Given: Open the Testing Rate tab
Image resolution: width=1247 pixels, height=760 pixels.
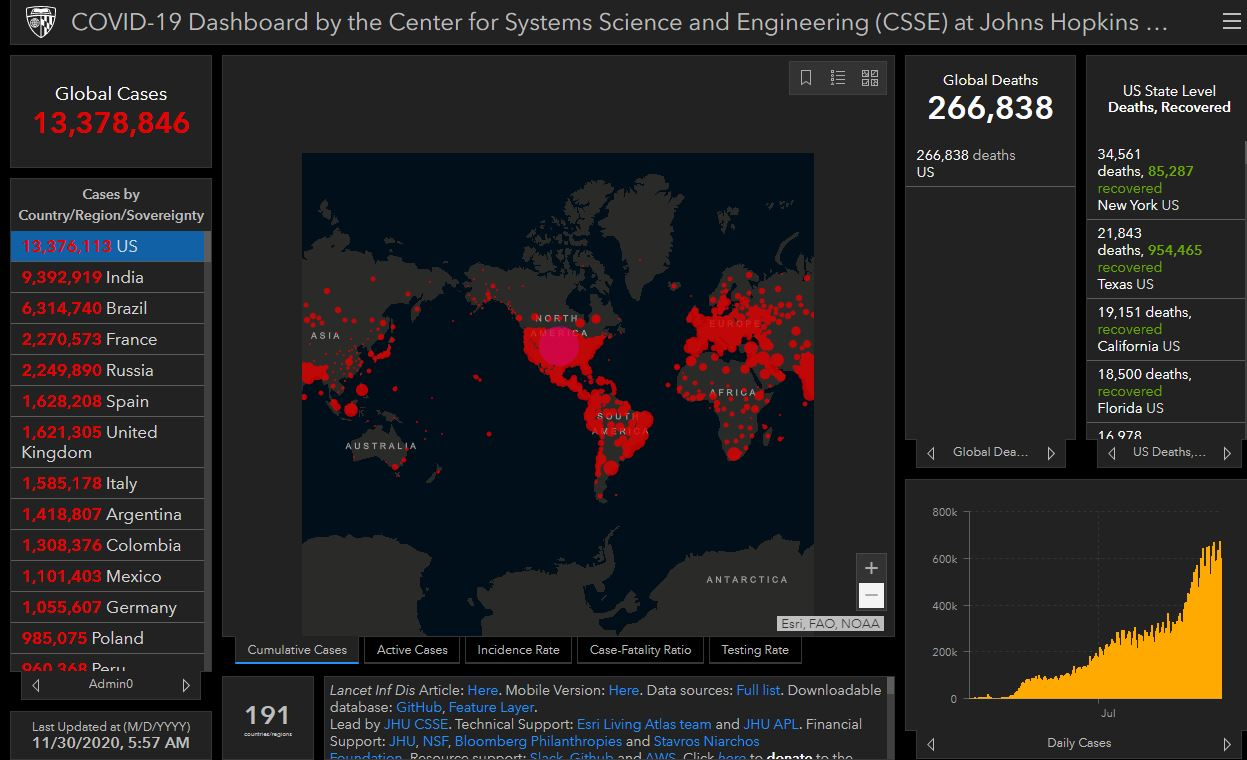Looking at the screenshot, I should click(755, 650).
